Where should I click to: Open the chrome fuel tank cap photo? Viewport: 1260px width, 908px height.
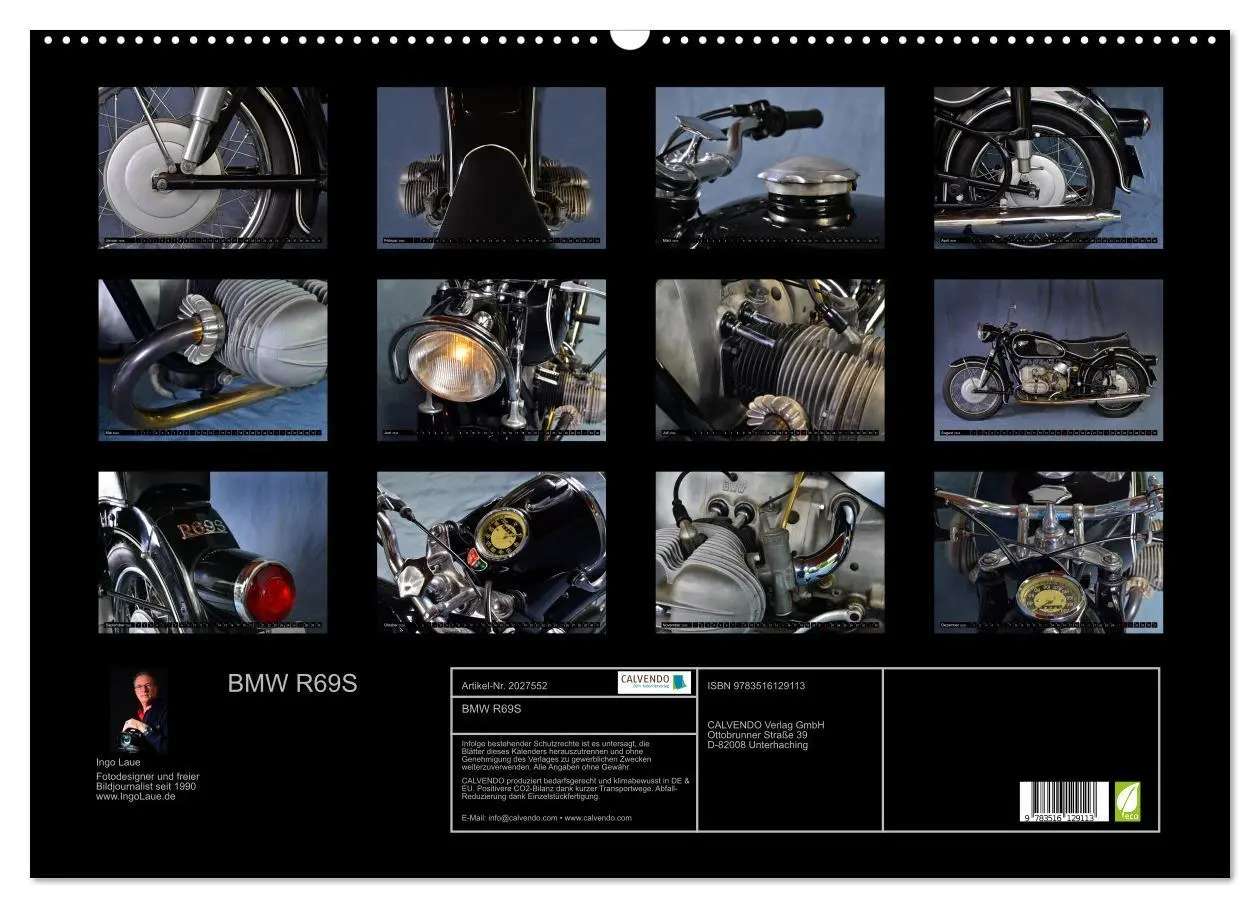[x=770, y=167]
